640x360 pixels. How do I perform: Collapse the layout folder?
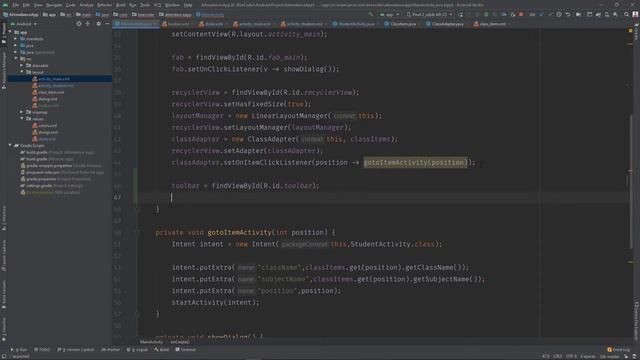22,72
